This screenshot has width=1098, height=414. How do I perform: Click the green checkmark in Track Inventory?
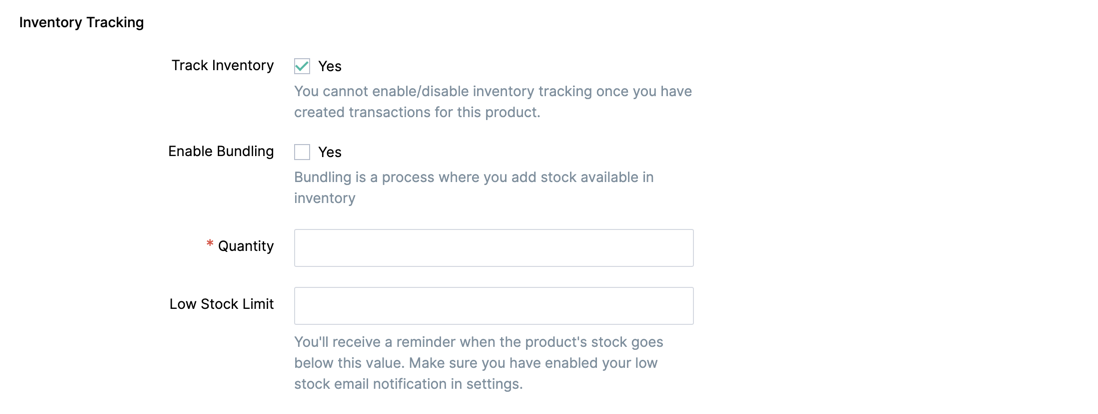pos(302,66)
